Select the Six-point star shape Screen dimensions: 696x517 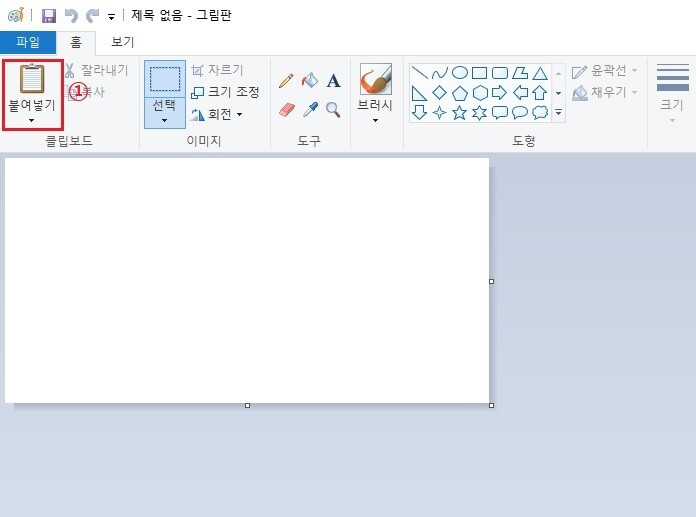(x=479, y=113)
